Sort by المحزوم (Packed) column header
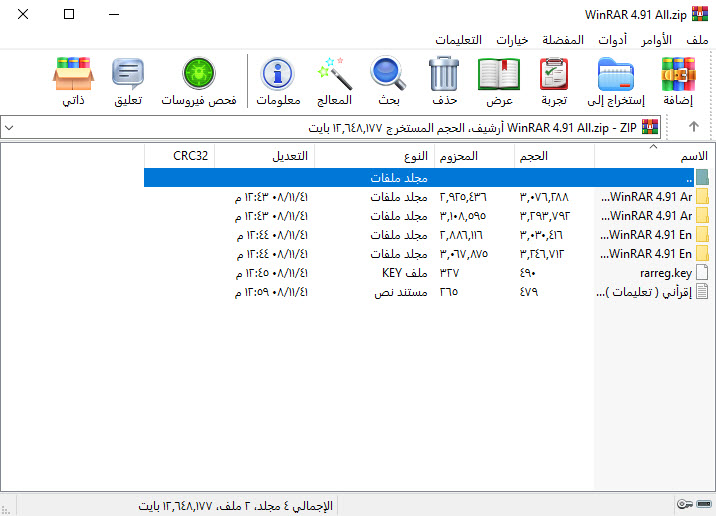The height and width of the screenshot is (516, 716). pyautogui.click(x=474, y=156)
